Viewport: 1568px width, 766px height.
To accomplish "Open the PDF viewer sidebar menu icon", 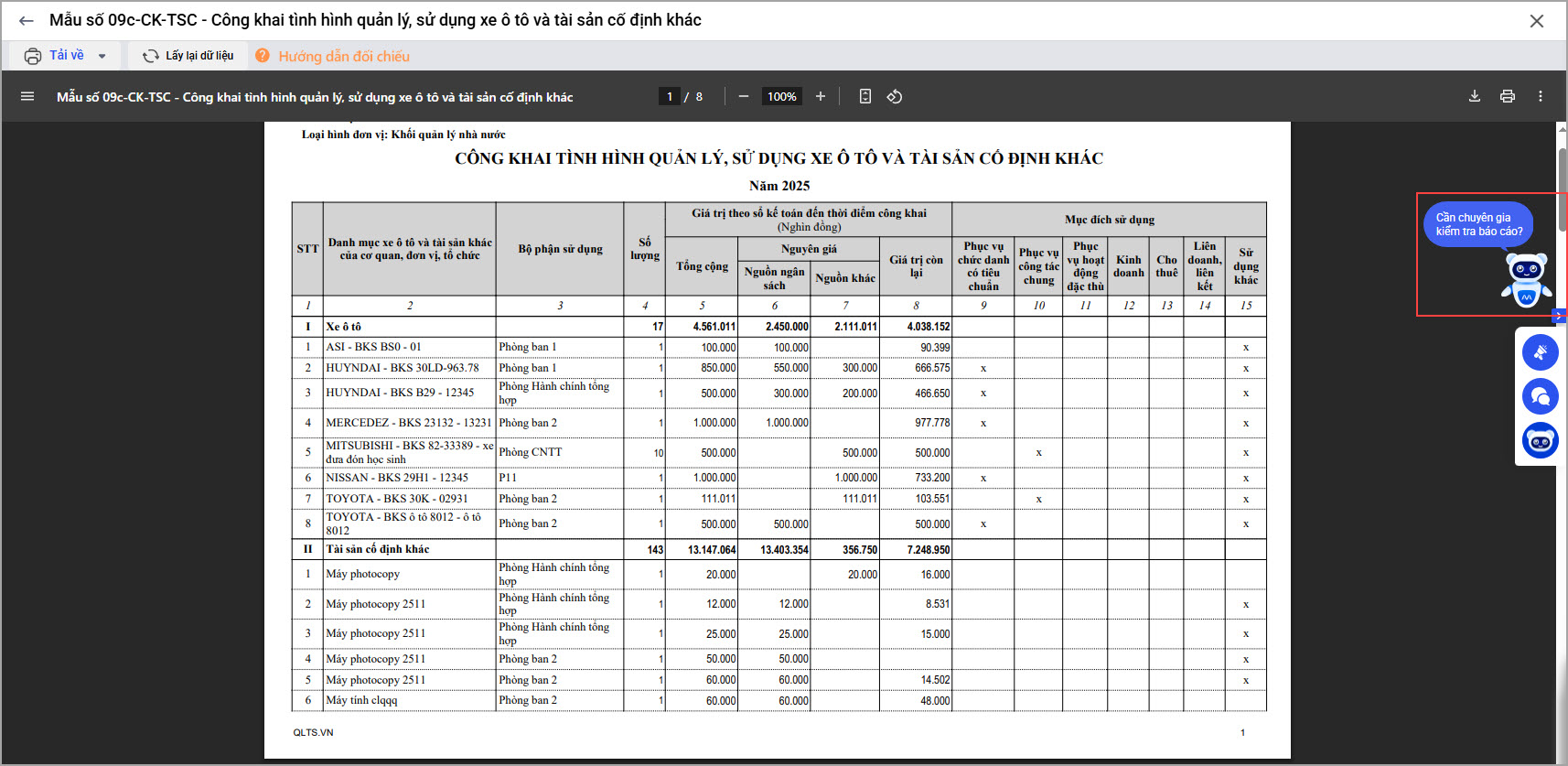I will (x=27, y=96).
